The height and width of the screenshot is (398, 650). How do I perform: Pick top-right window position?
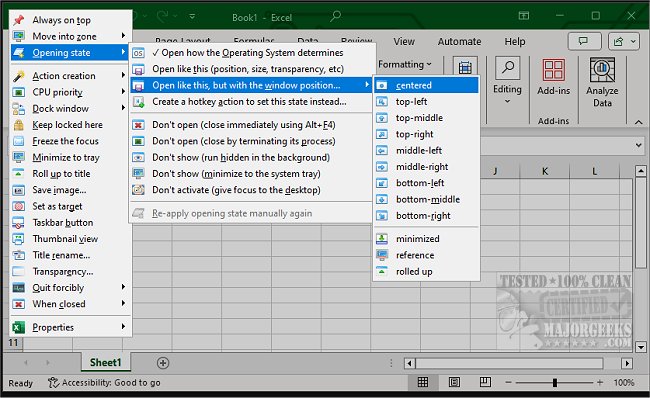pos(426,134)
